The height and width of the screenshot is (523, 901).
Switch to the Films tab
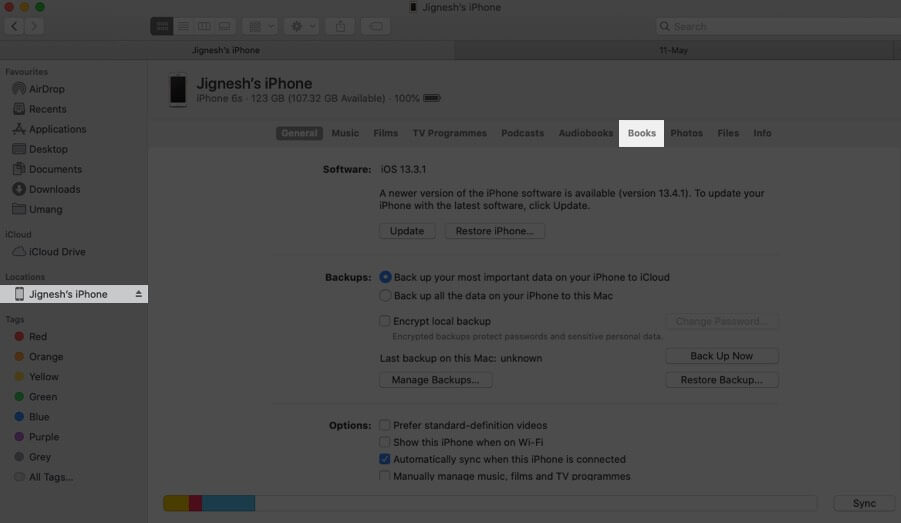386,133
